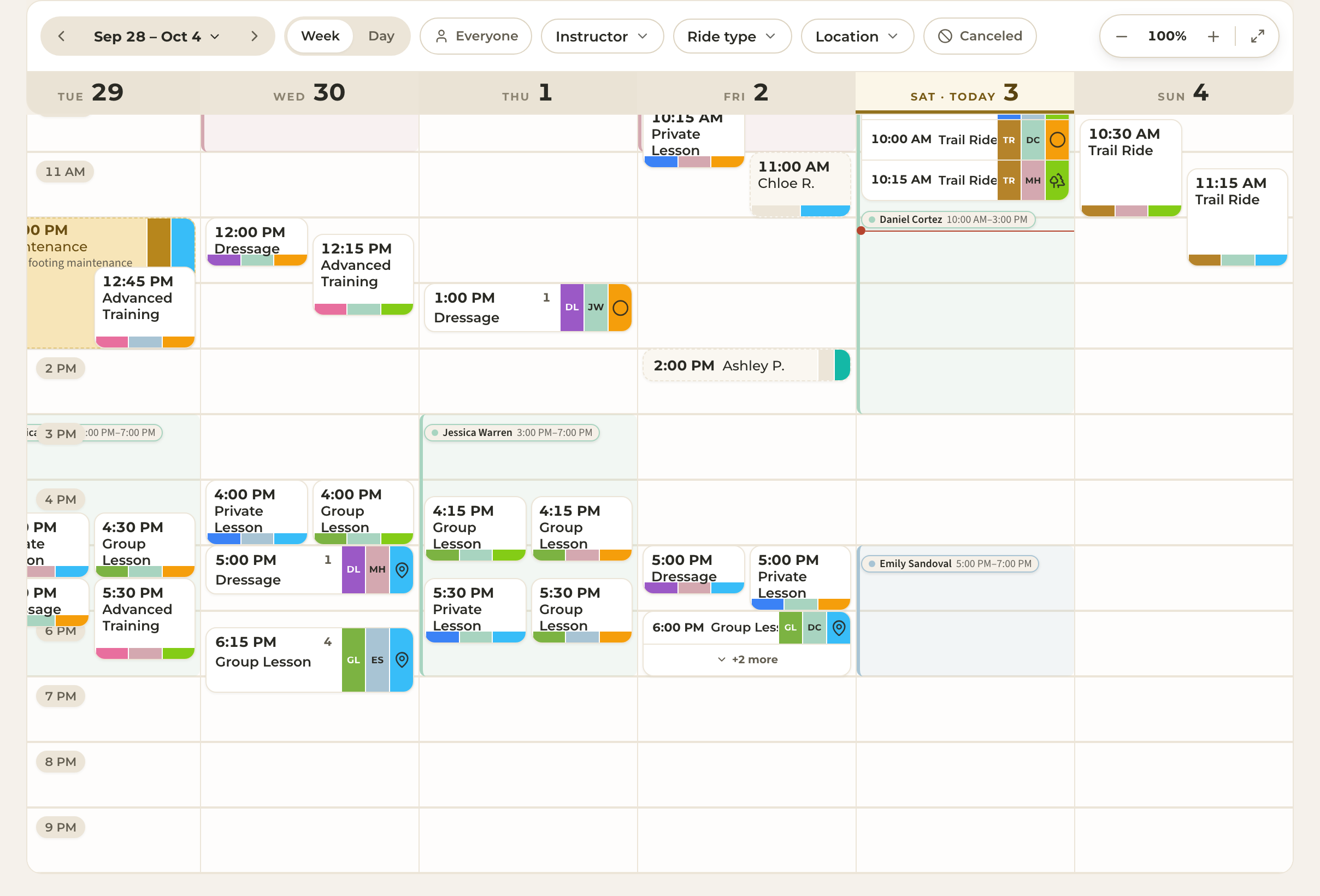Open Daniel Cortez 10:00 AM–3:00 PM shift
Viewport: 1320px width, 896px height.
click(x=948, y=219)
